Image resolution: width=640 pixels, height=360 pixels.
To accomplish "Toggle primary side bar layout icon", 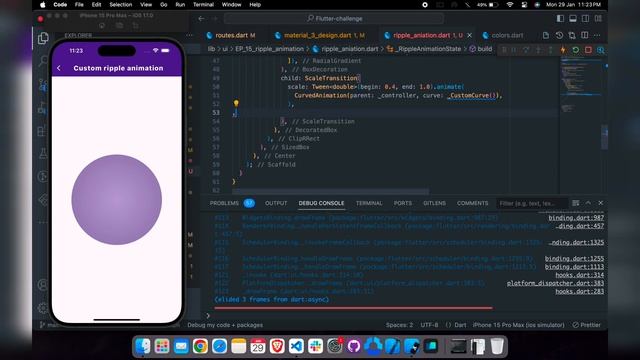I will pos(560,18).
